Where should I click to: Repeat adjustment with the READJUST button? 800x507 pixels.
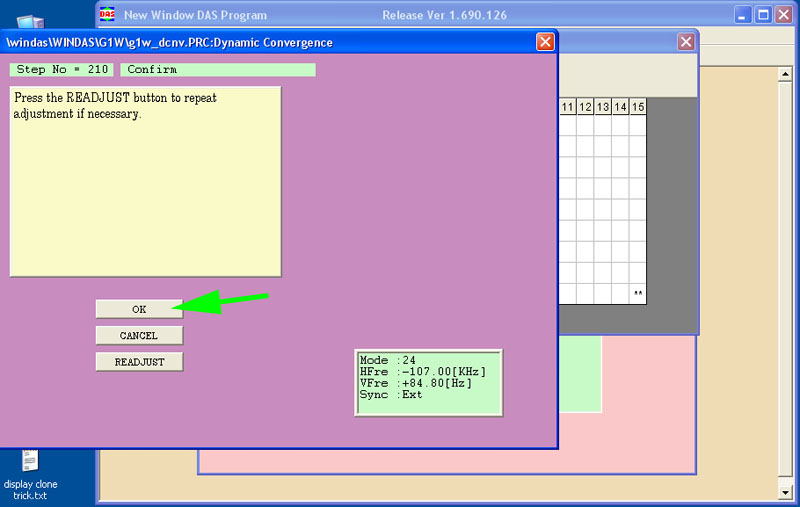click(x=139, y=362)
